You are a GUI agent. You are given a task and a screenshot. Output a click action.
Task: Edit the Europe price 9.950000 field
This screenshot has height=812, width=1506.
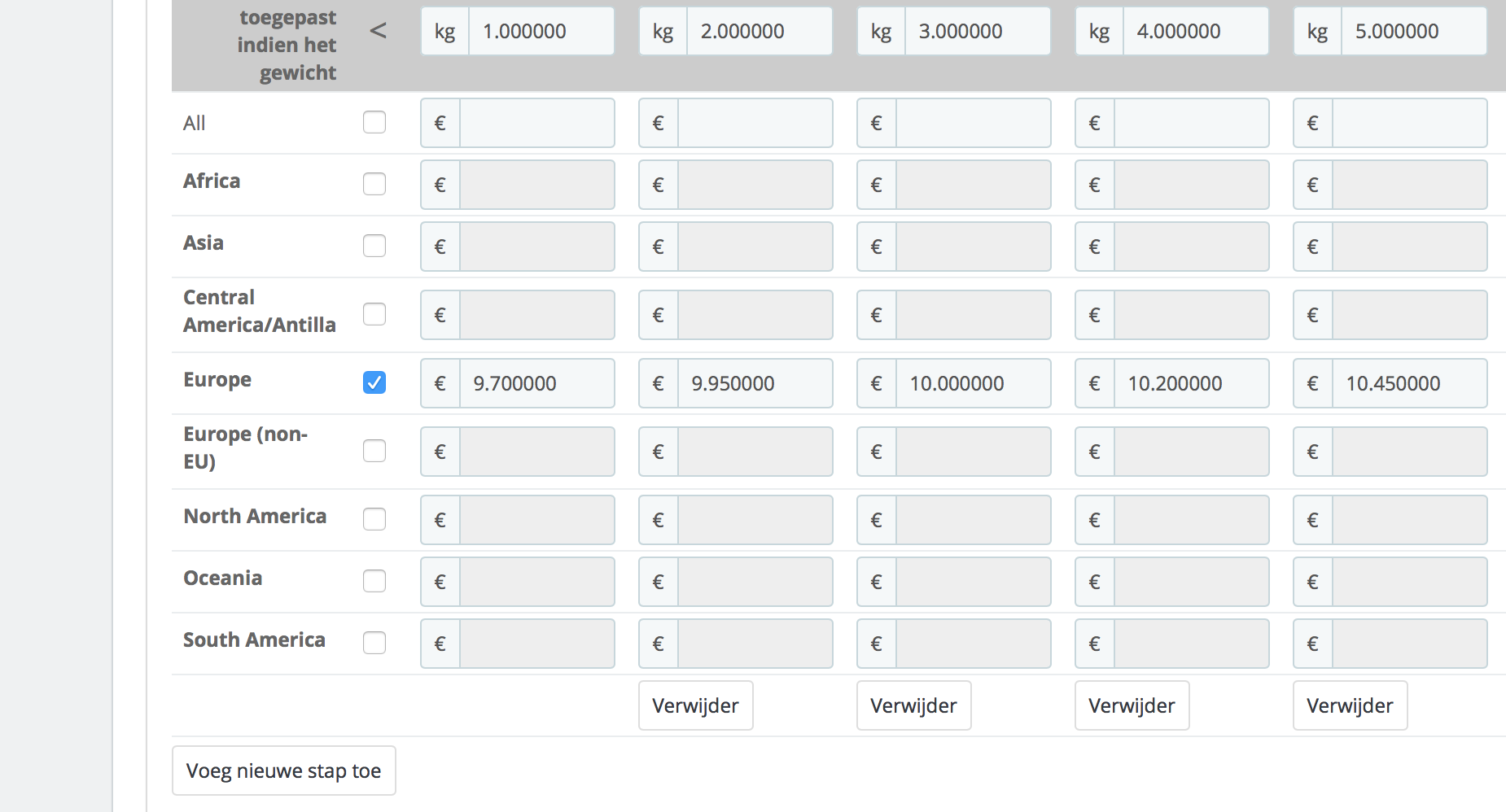(x=755, y=383)
